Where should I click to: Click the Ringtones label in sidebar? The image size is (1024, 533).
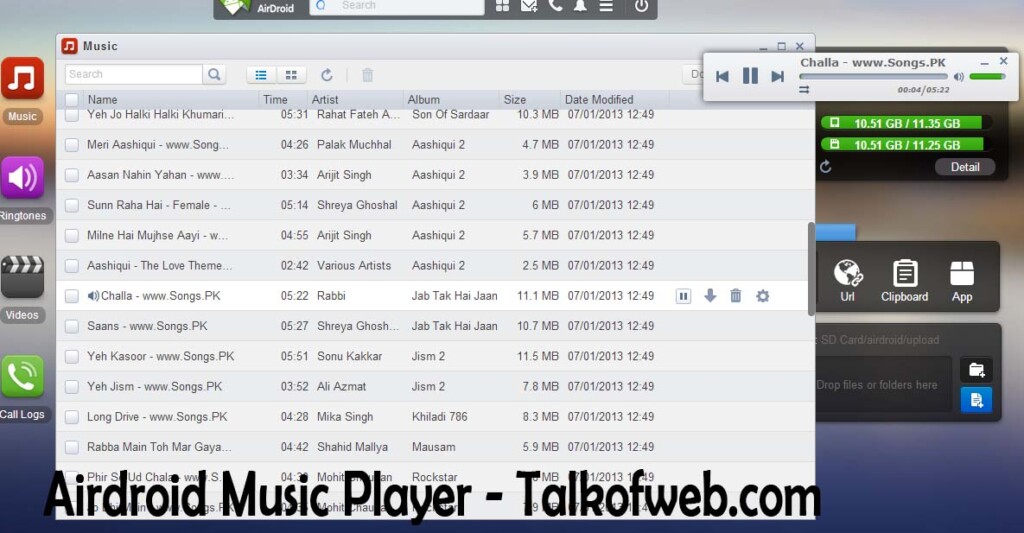(23, 216)
